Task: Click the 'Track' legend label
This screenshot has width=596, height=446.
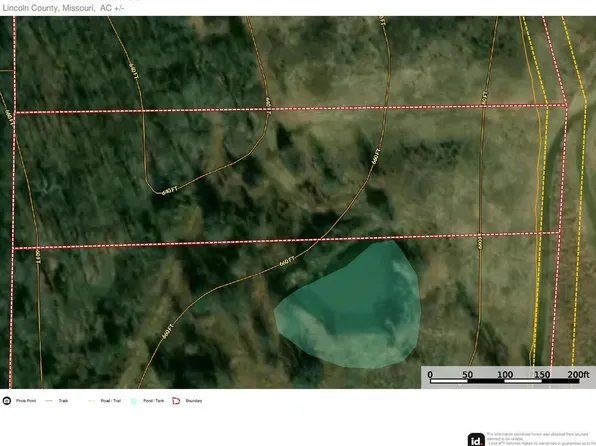Action: coord(63,401)
